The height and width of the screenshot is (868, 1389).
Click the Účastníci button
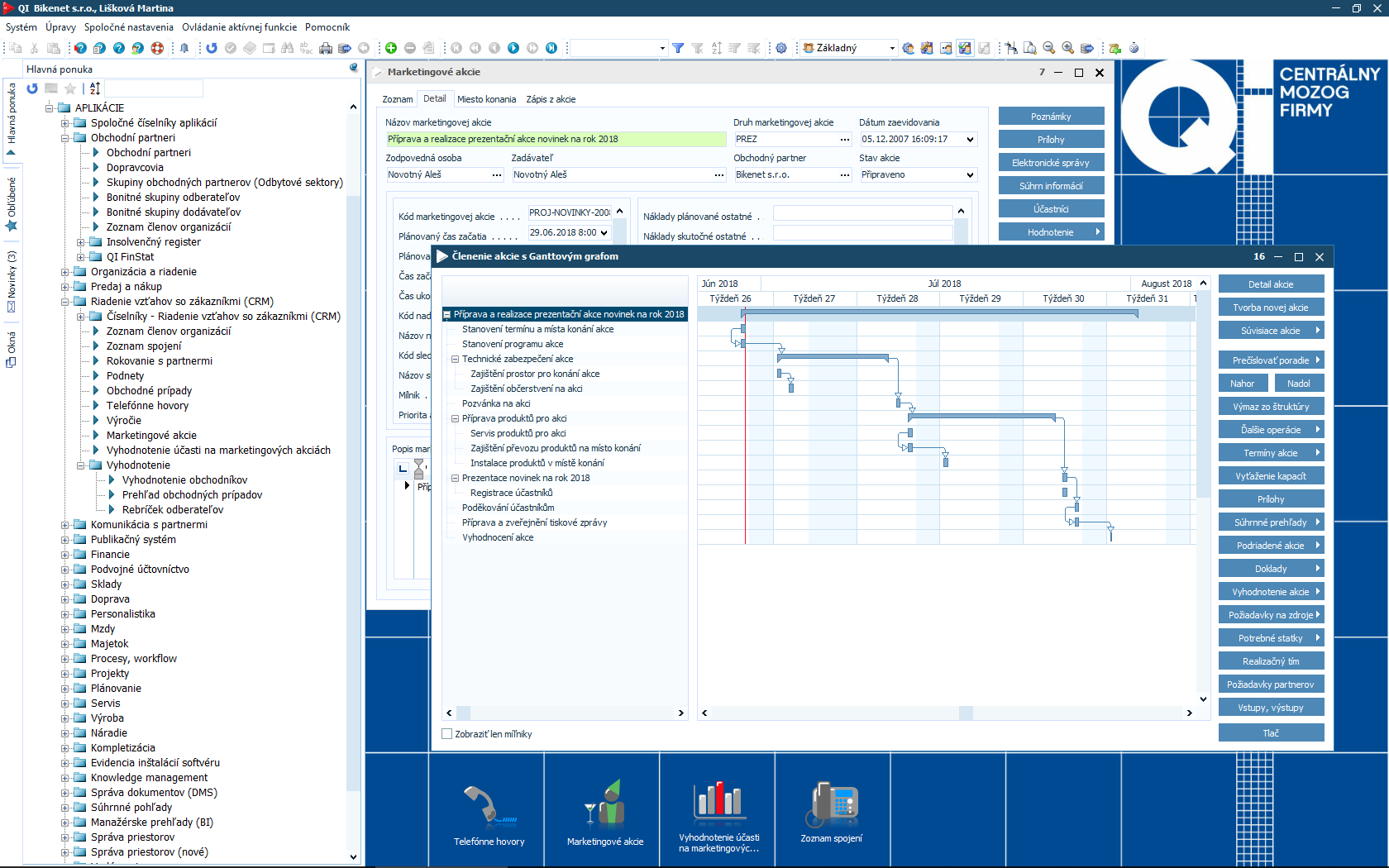[1051, 209]
